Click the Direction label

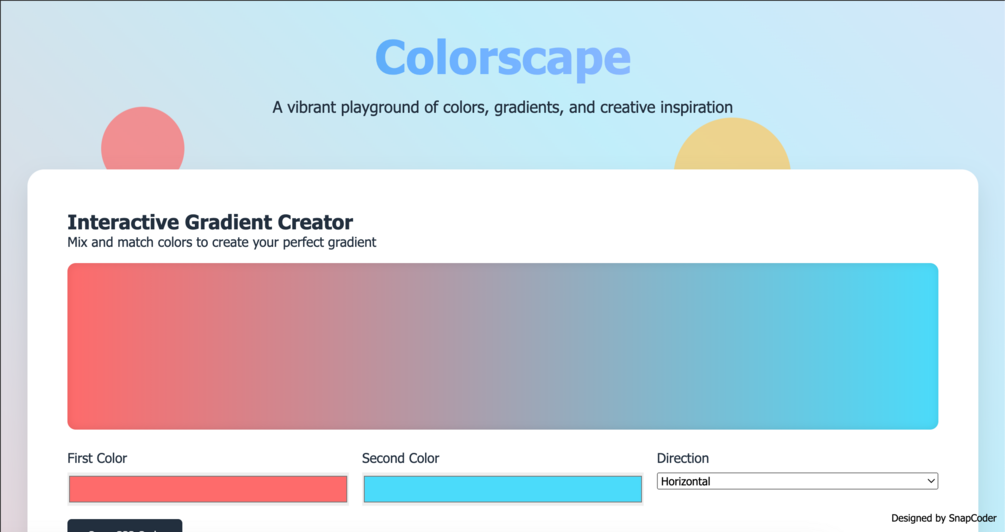tap(683, 458)
